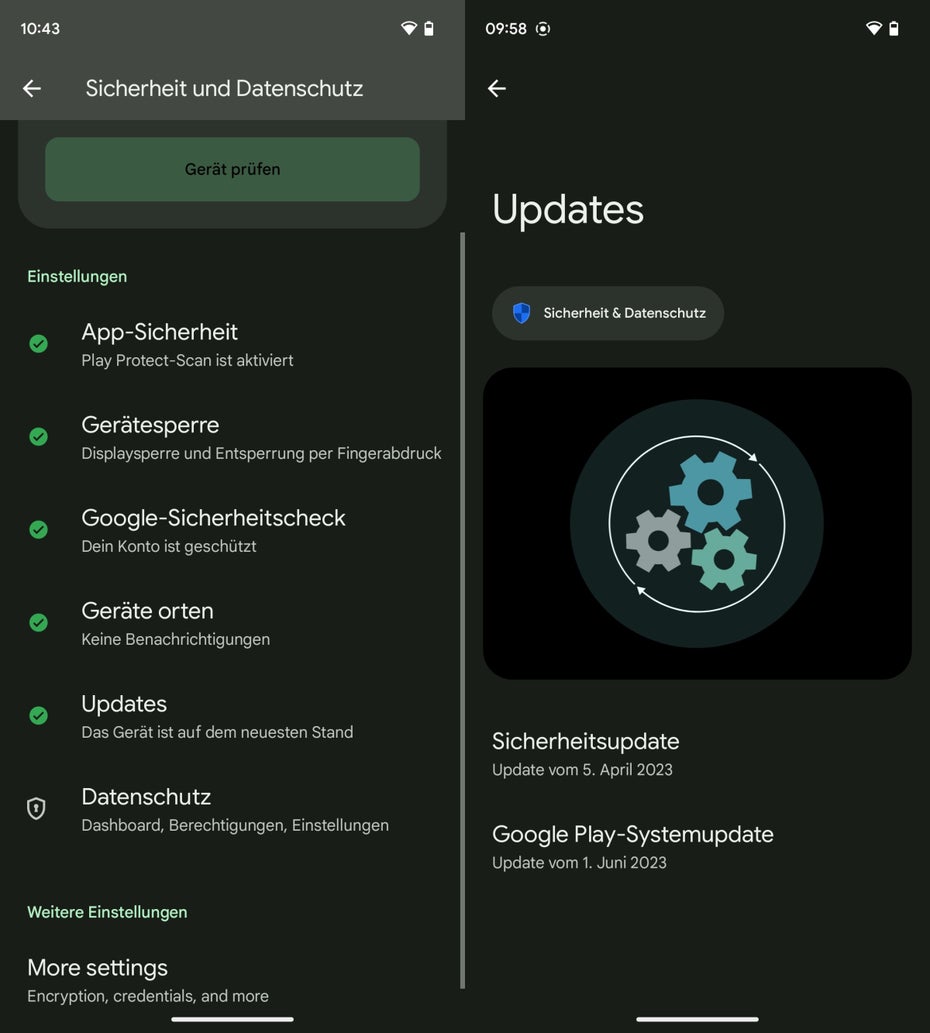Tap green checkmark beside Google-Sicherheitscheck
The height and width of the screenshot is (1033, 930).
click(38, 529)
